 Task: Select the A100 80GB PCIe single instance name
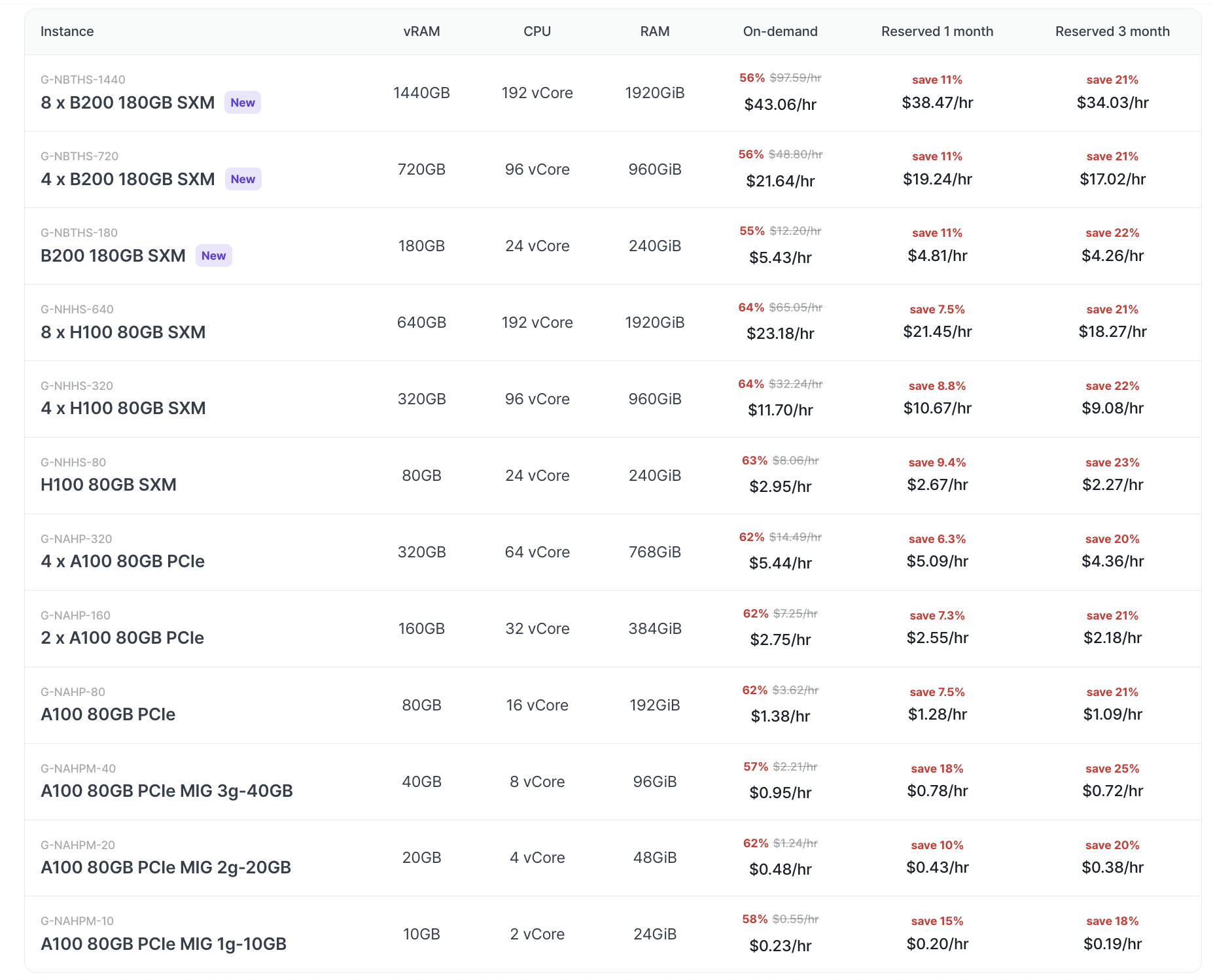[x=108, y=714]
